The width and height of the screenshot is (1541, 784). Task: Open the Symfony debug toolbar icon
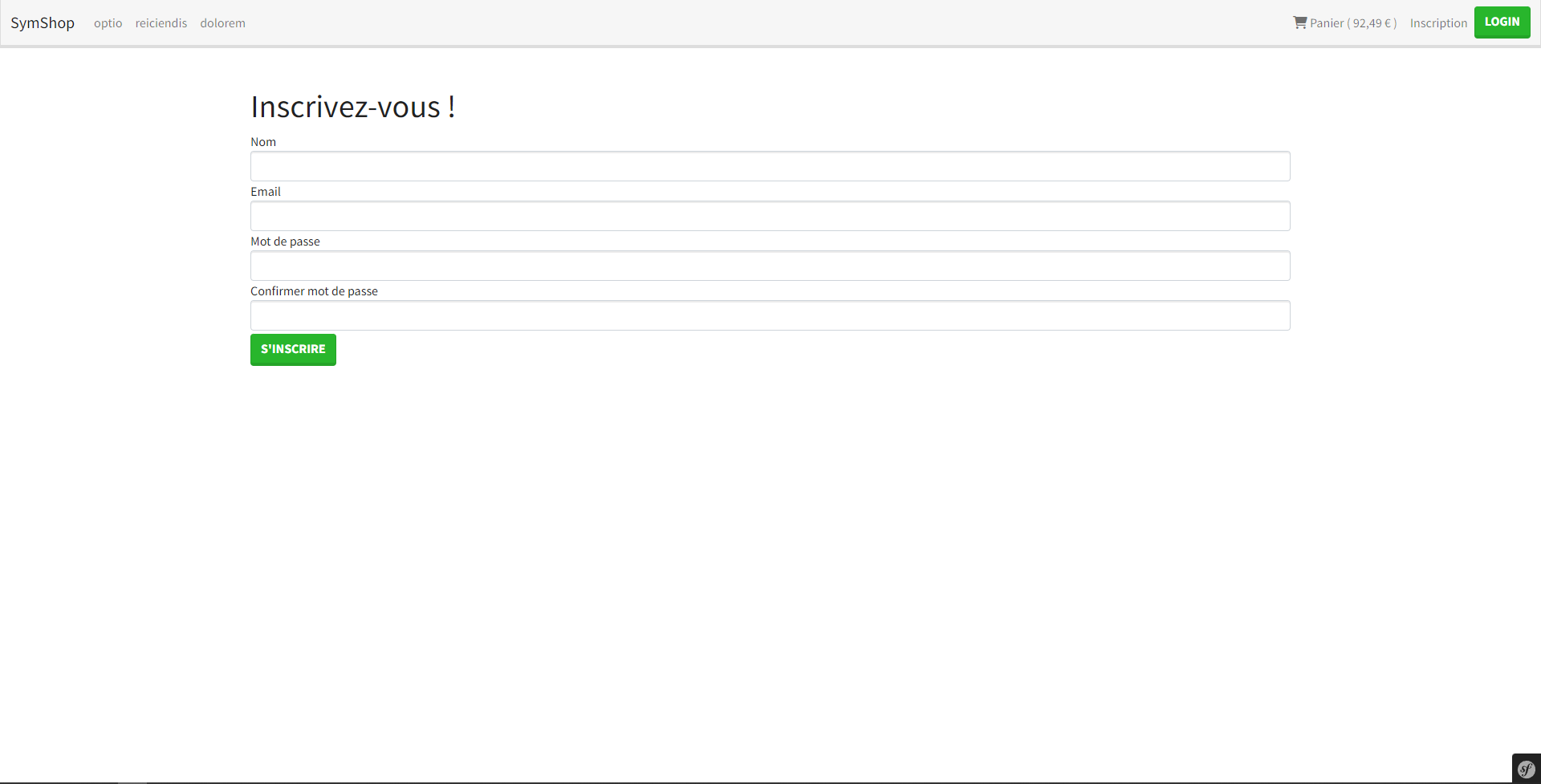(x=1526, y=770)
